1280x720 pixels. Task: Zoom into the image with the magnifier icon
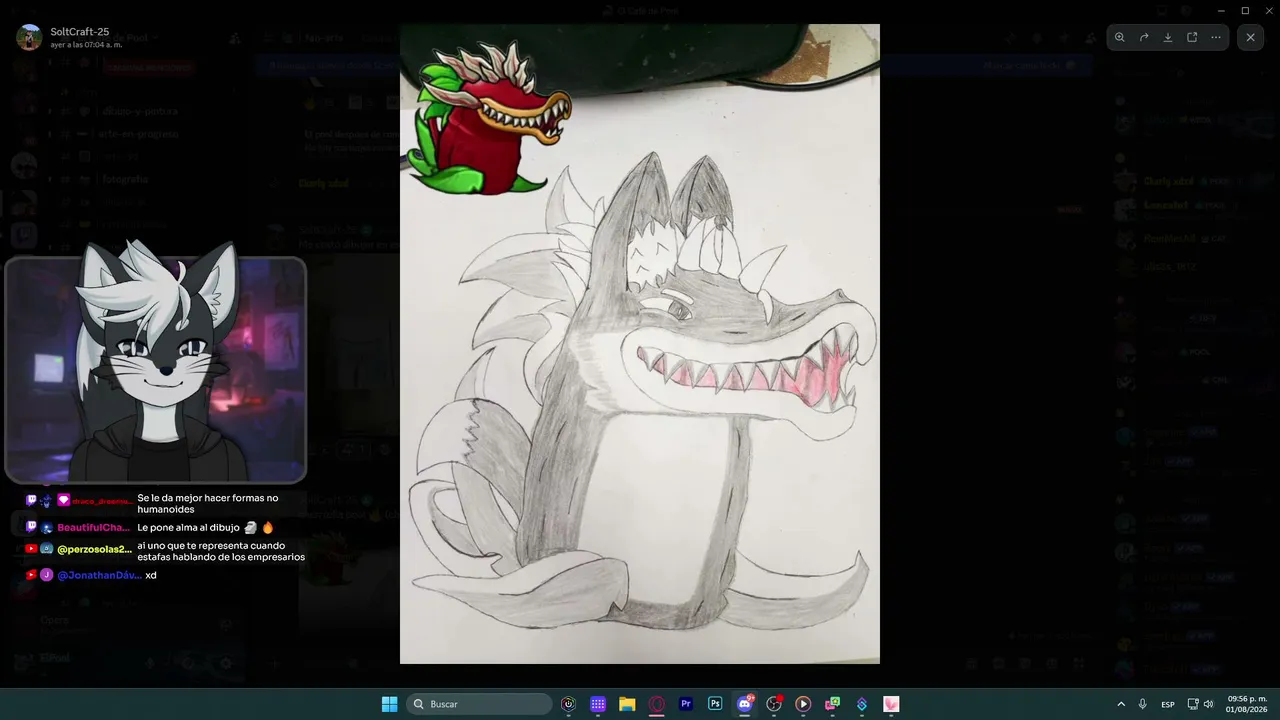point(1120,37)
